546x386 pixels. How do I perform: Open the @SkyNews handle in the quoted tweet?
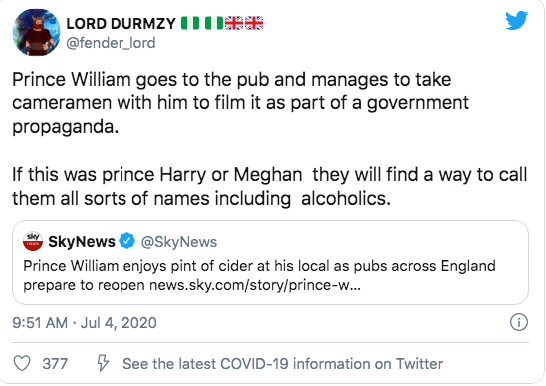pyautogui.click(x=179, y=242)
